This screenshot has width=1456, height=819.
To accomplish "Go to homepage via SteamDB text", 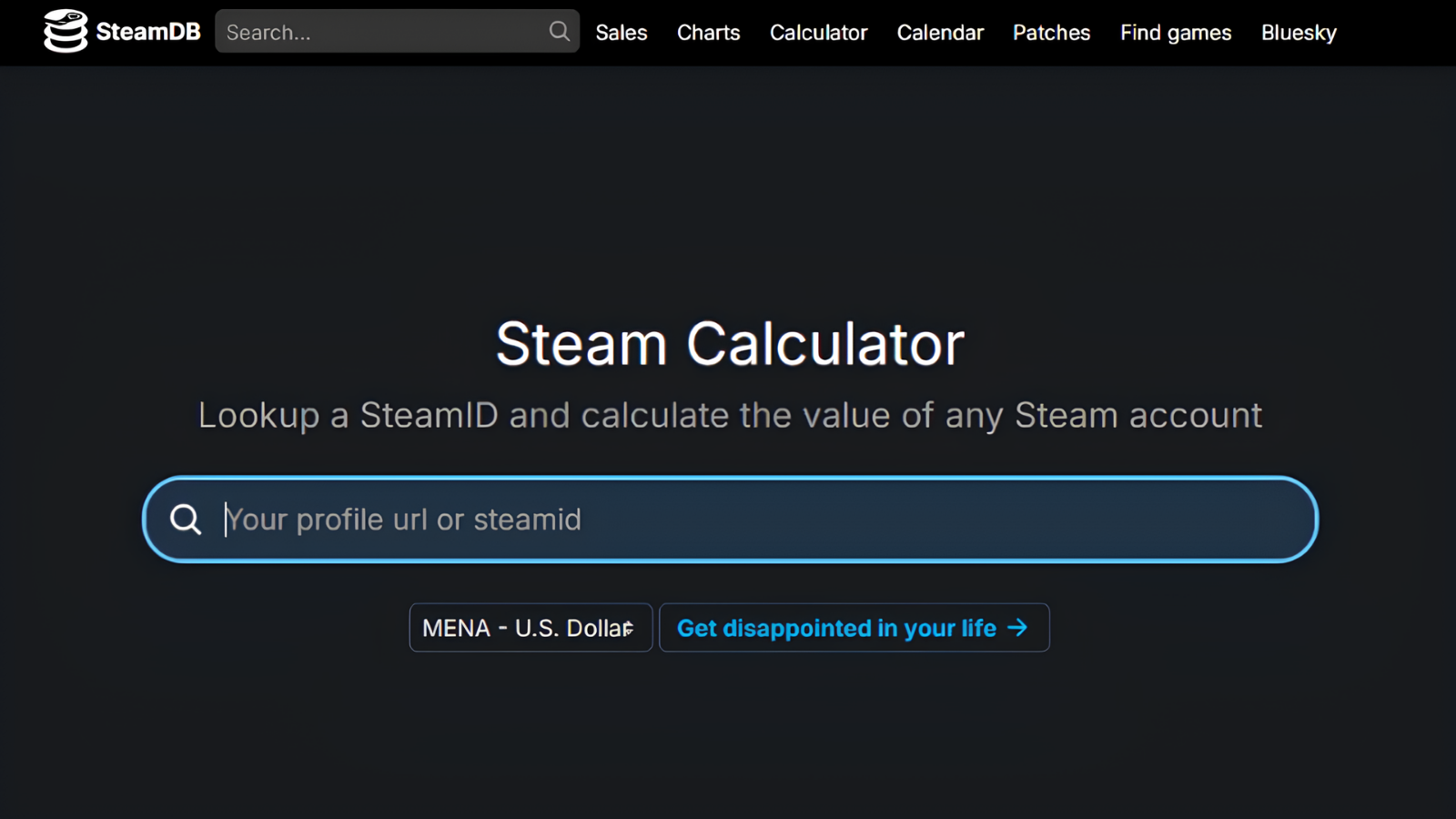I will click(148, 32).
